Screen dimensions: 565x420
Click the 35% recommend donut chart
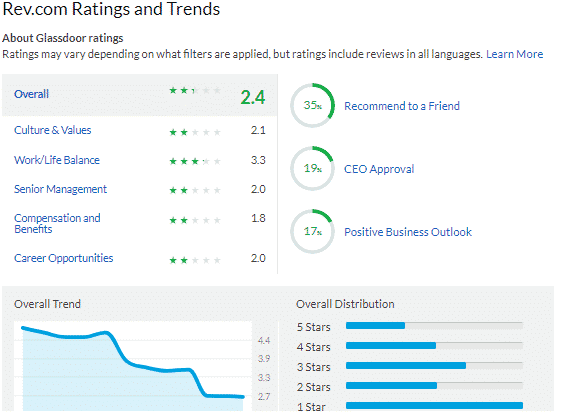(313, 106)
